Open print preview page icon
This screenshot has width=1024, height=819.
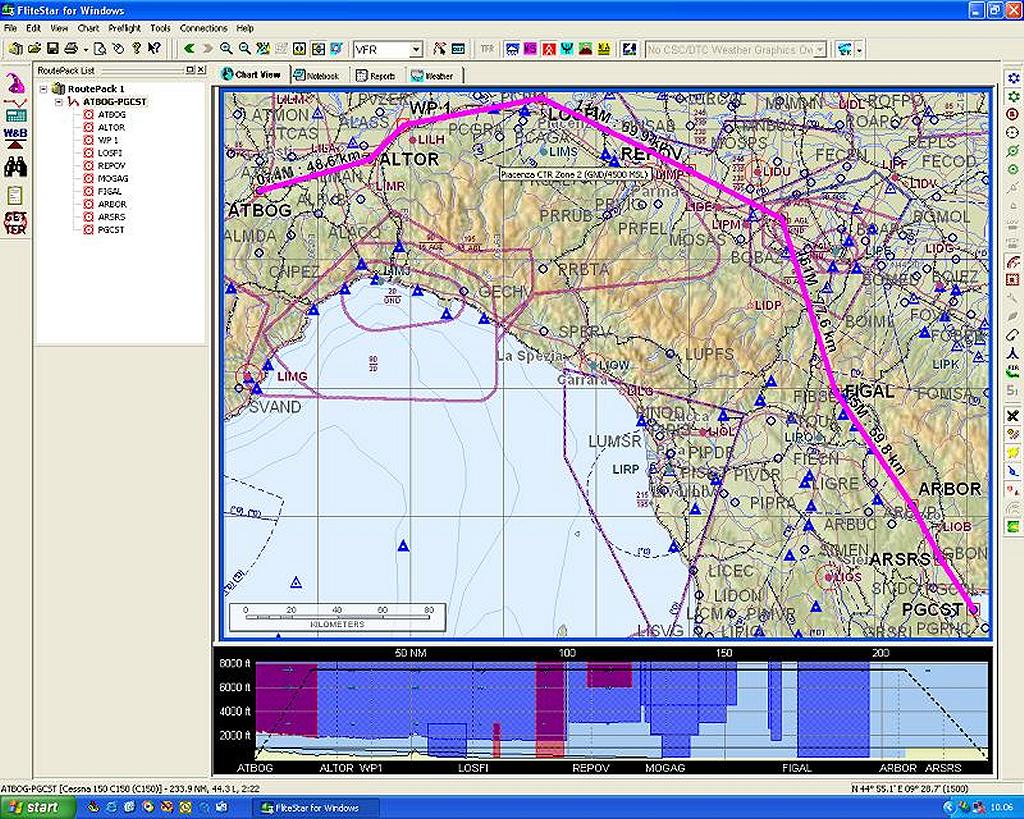coord(100,49)
